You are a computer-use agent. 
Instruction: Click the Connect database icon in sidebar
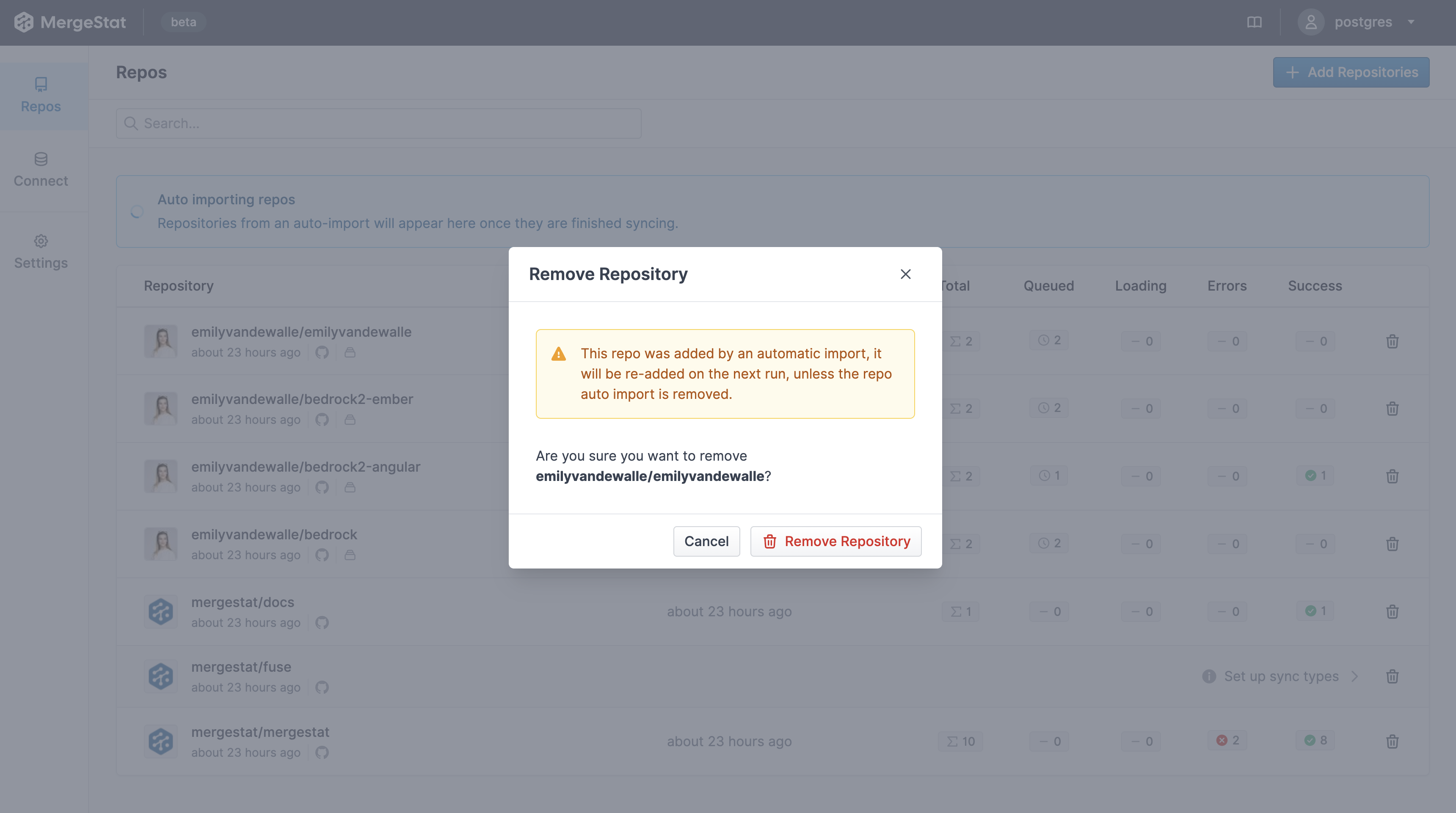[x=40, y=159]
